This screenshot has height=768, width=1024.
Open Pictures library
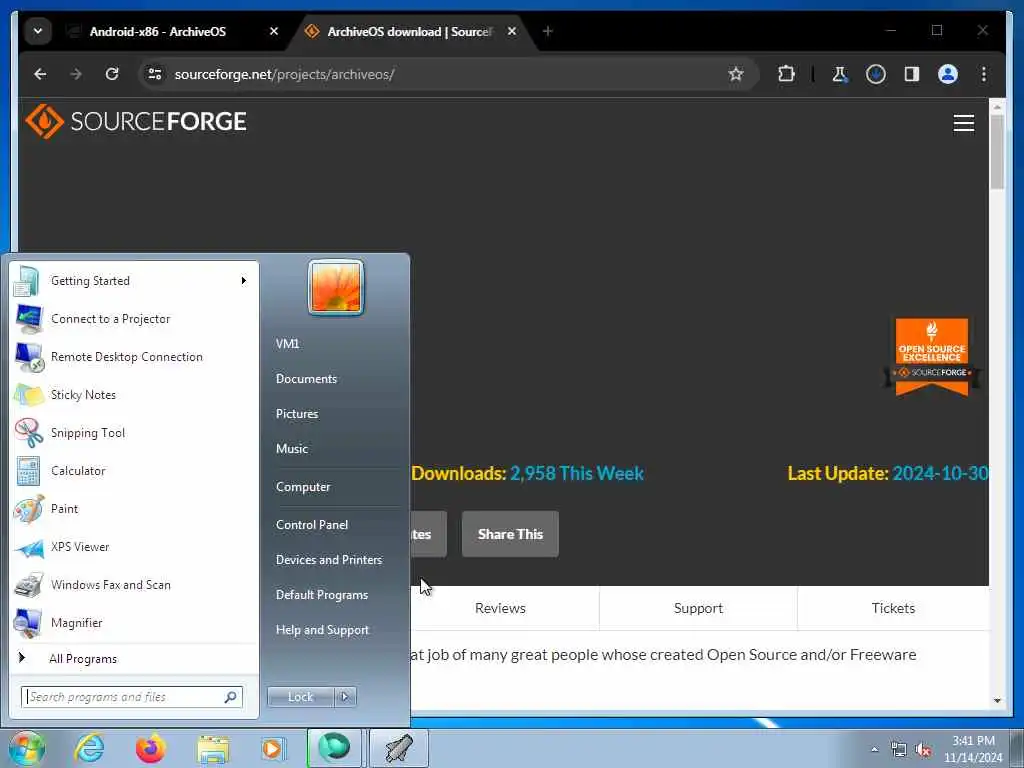297,414
